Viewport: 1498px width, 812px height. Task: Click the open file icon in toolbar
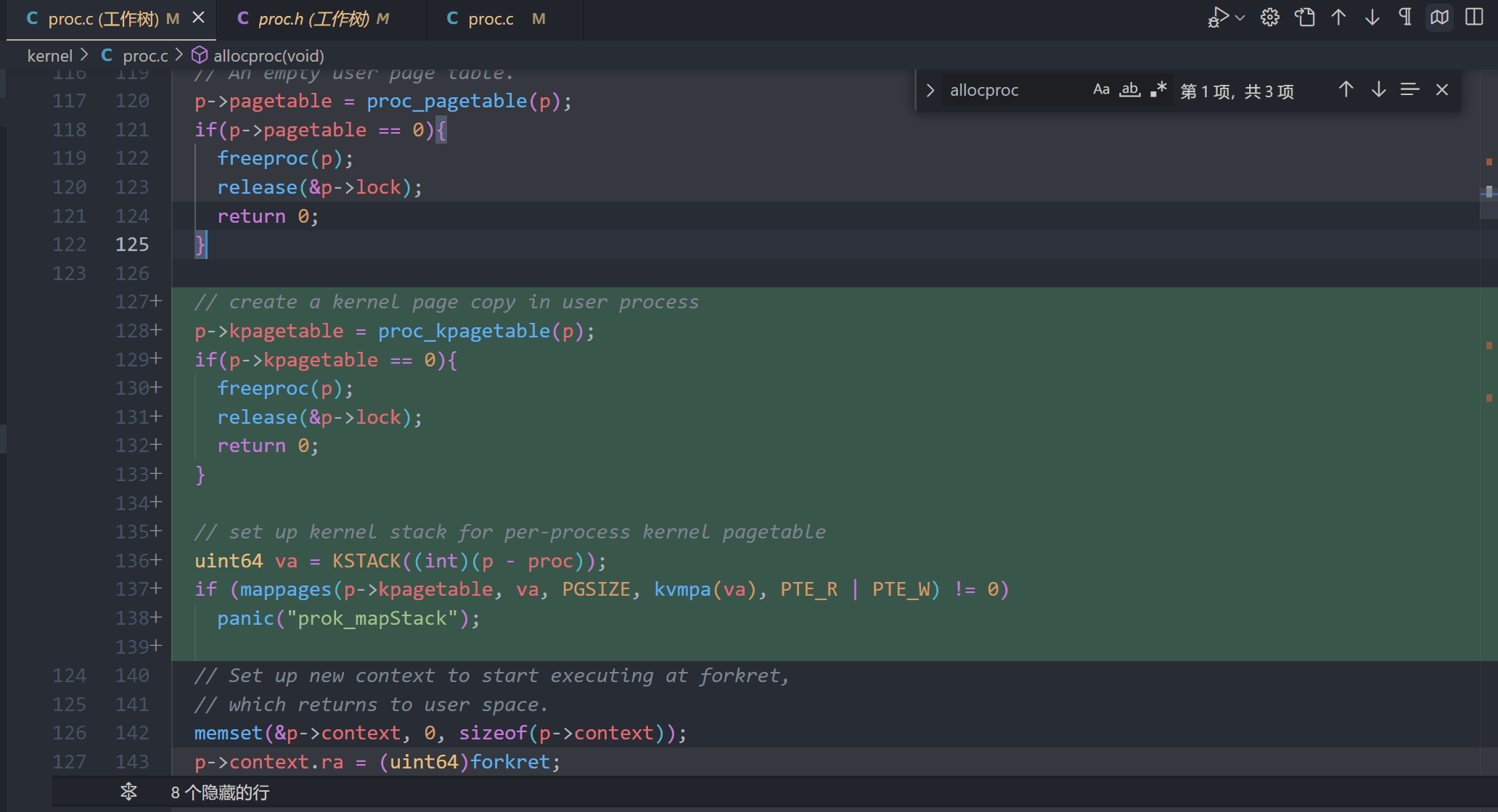tap(1305, 17)
